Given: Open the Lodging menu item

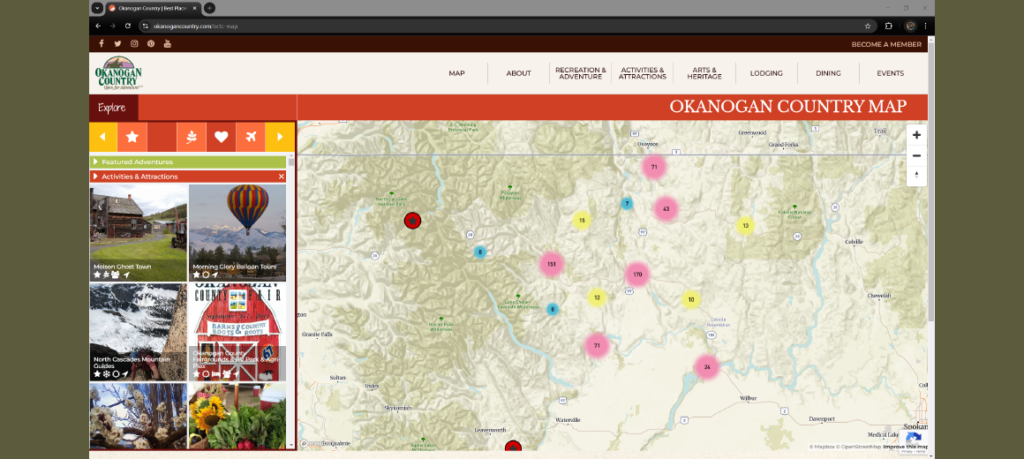Looking at the screenshot, I should pos(766,73).
